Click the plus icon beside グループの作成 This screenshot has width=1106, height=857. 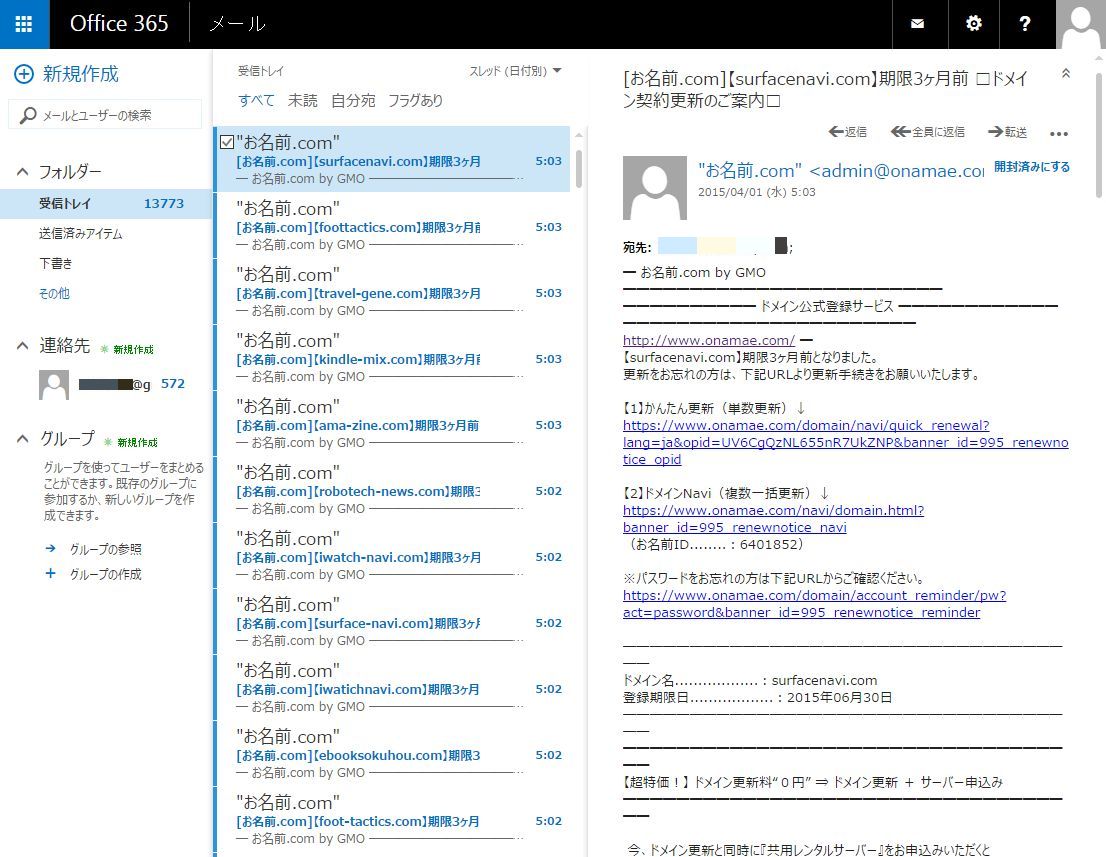(x=50, y=573)
